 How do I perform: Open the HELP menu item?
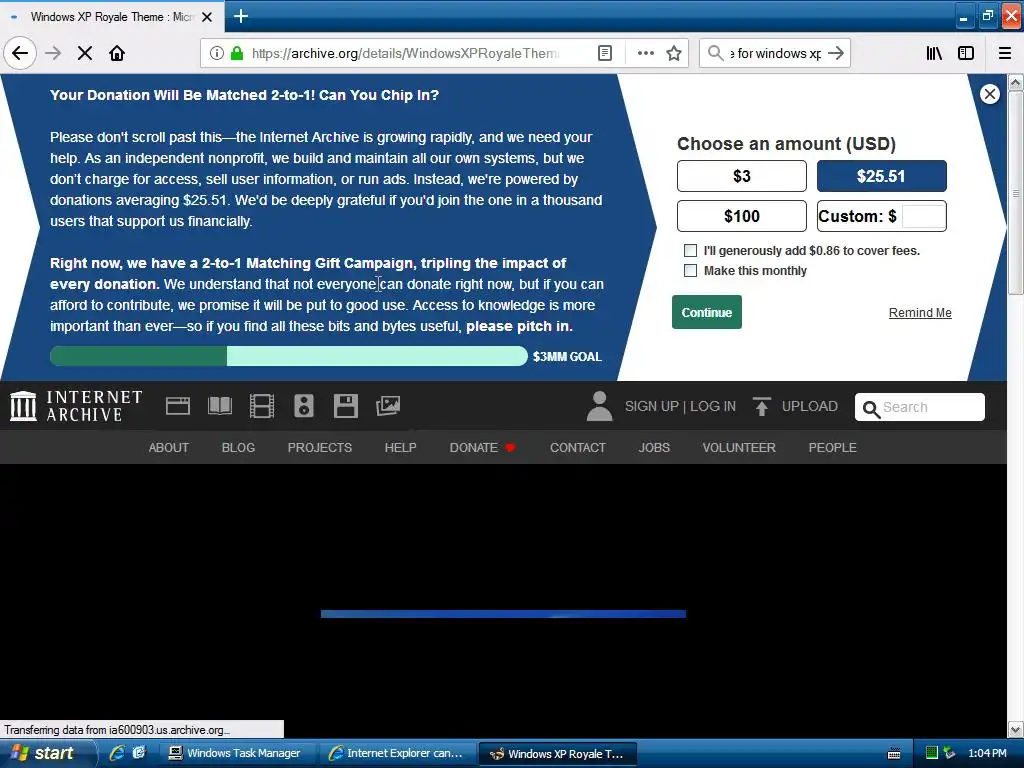[400, 447]
